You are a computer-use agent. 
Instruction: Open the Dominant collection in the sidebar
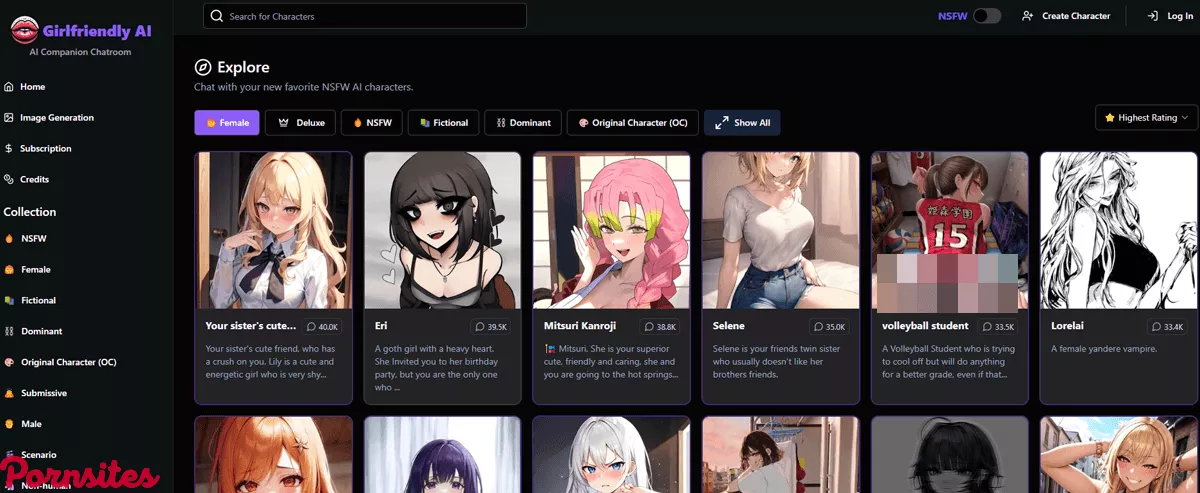coord(41,331)
